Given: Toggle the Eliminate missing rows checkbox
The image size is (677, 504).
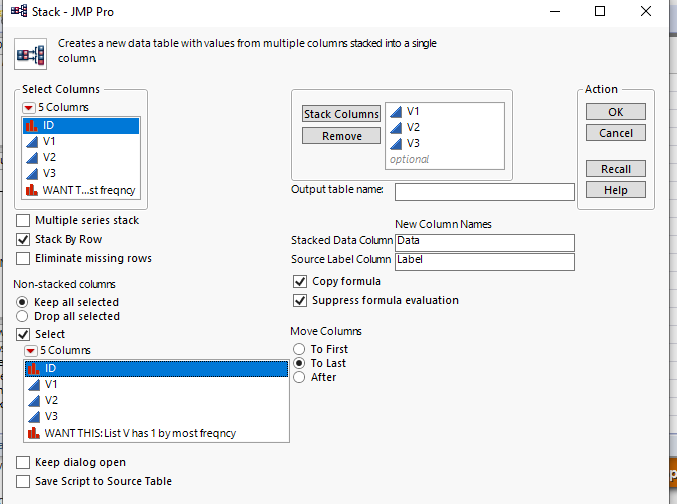Looking at the screenshot, I should 24,258.
